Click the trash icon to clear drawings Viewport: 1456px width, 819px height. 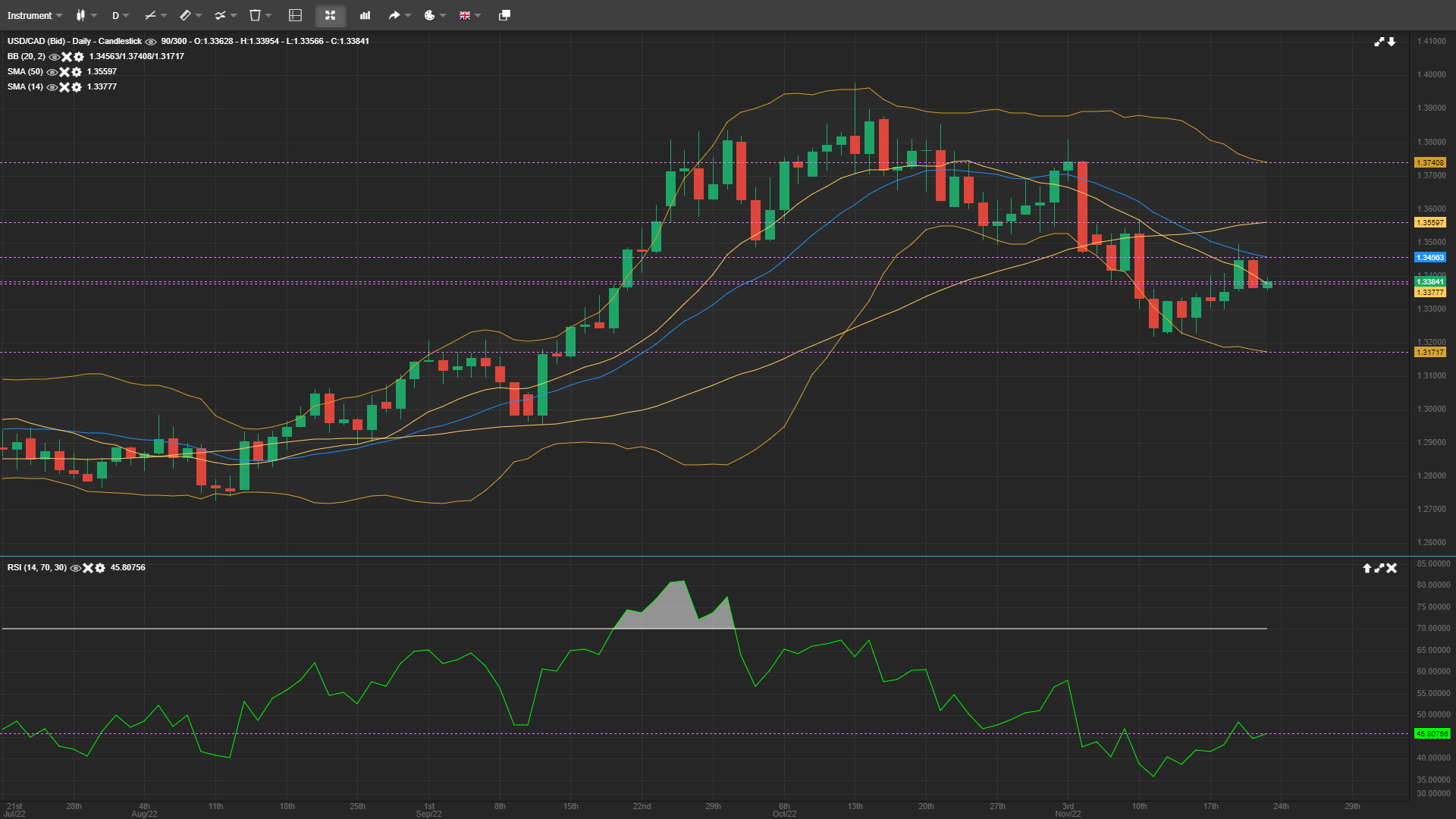click(256, 15)
